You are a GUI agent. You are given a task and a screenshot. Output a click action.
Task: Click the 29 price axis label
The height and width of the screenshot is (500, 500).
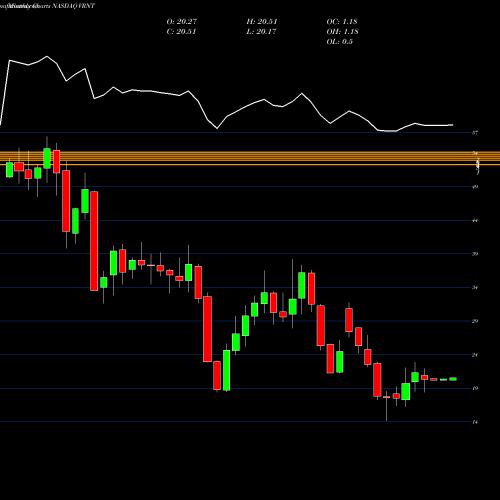pos(475,321)
